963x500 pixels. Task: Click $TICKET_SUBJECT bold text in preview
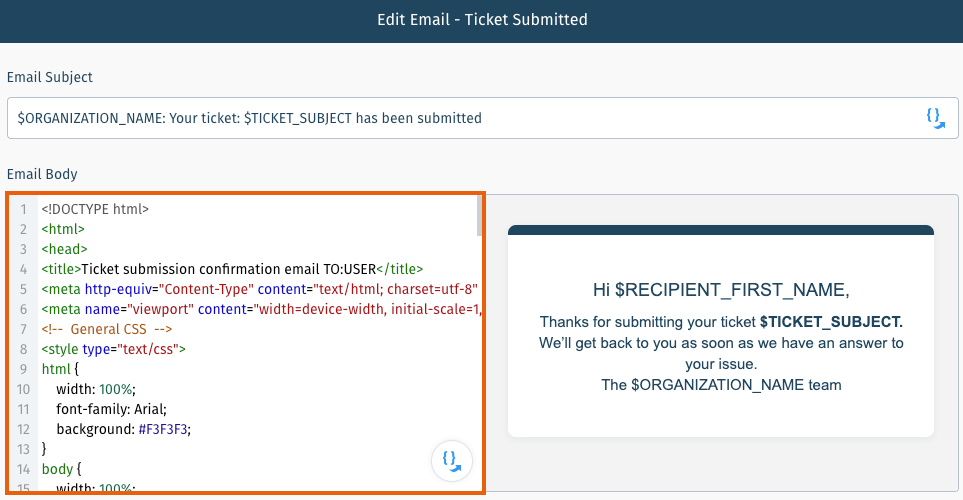click(831, 322)
